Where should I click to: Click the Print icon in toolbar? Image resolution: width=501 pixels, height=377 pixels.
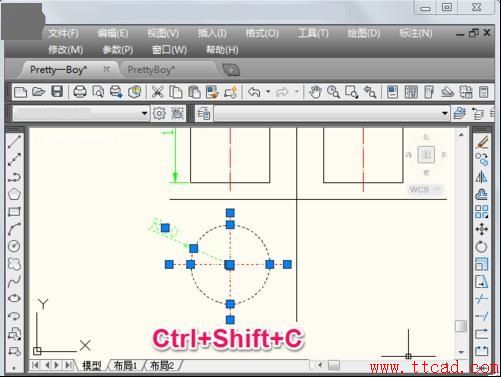coord(80,92)
